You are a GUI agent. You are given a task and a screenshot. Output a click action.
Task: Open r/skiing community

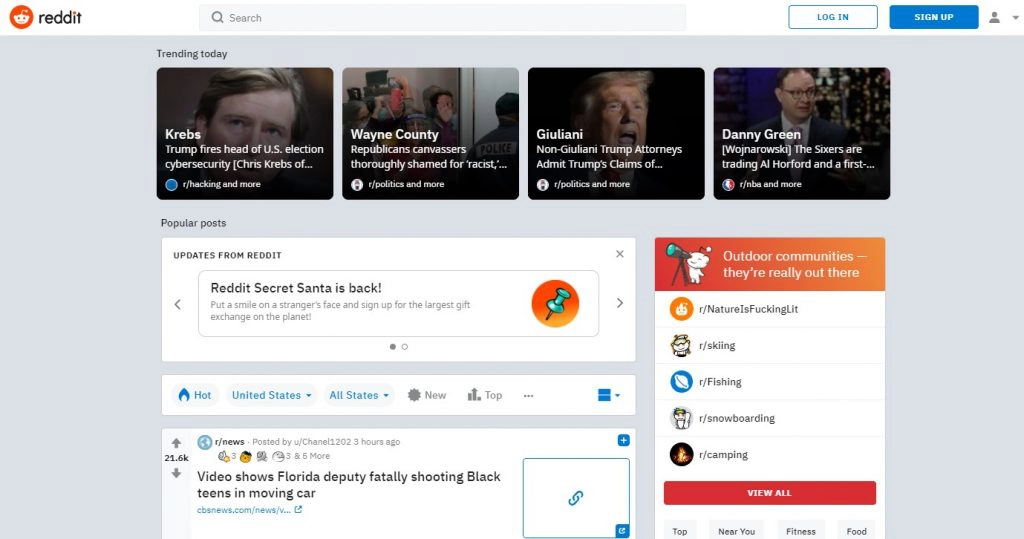click(x=717, y=346)
